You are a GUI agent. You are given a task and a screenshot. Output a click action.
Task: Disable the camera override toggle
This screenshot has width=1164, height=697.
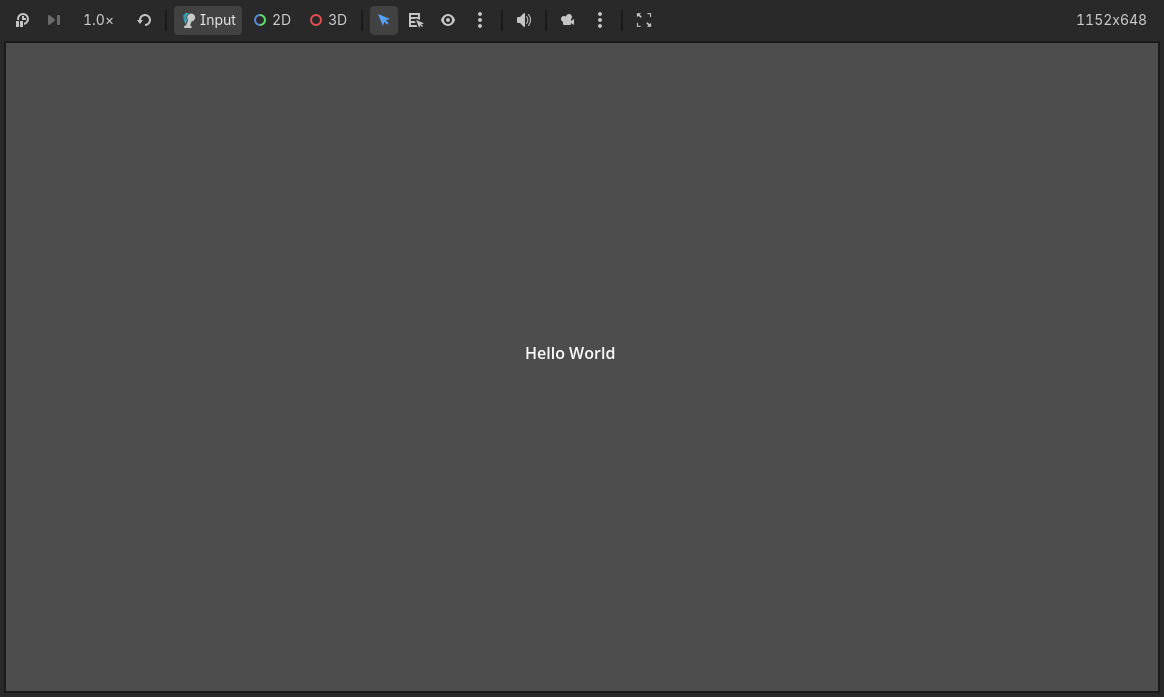[568, 20]
